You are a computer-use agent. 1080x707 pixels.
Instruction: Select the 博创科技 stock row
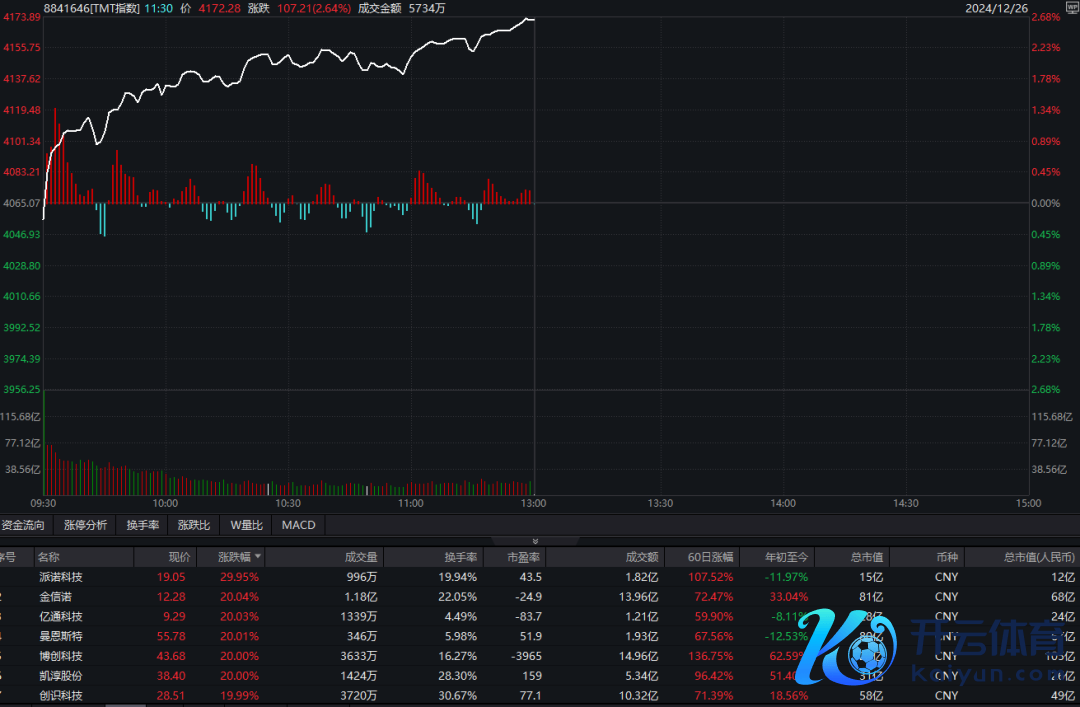point(61,656)
